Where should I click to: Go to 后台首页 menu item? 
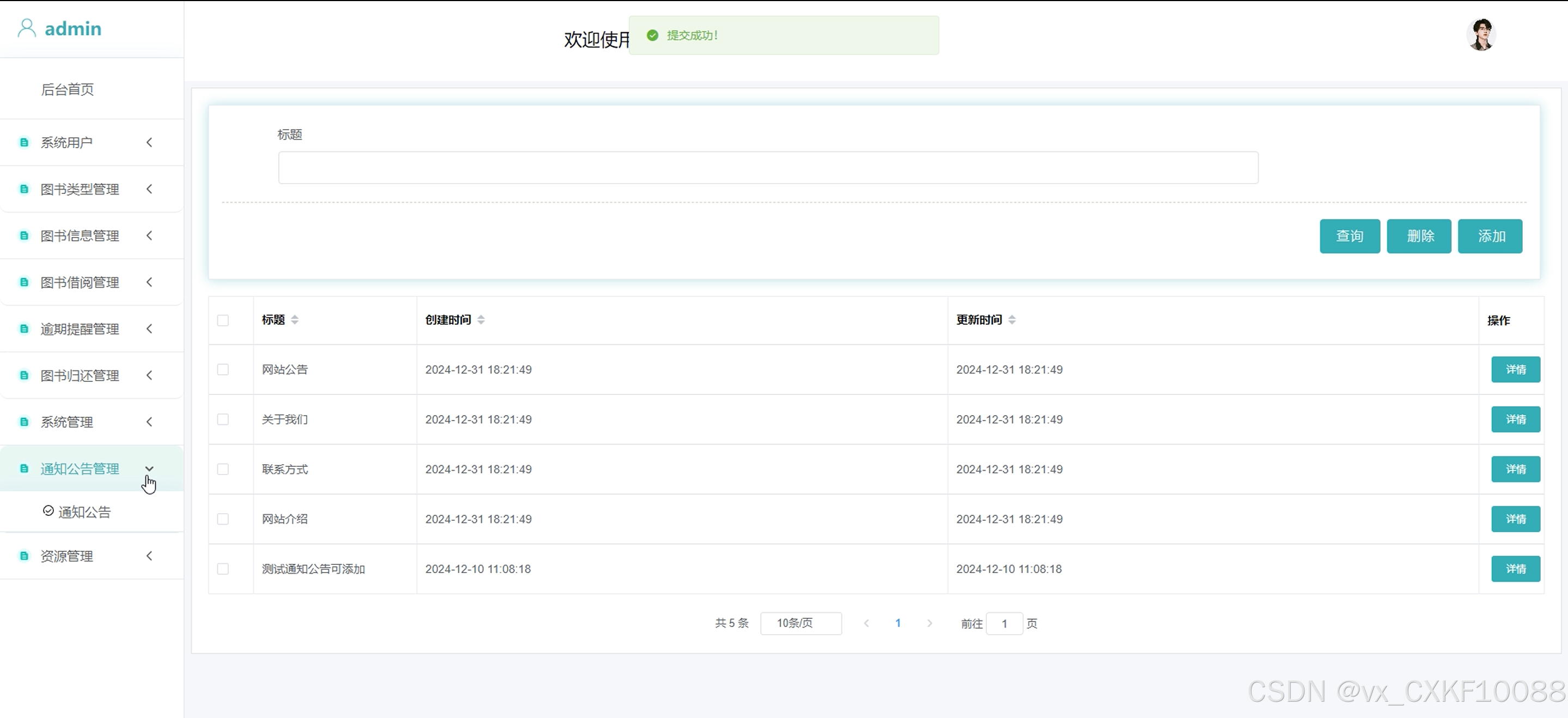(68, 89)
